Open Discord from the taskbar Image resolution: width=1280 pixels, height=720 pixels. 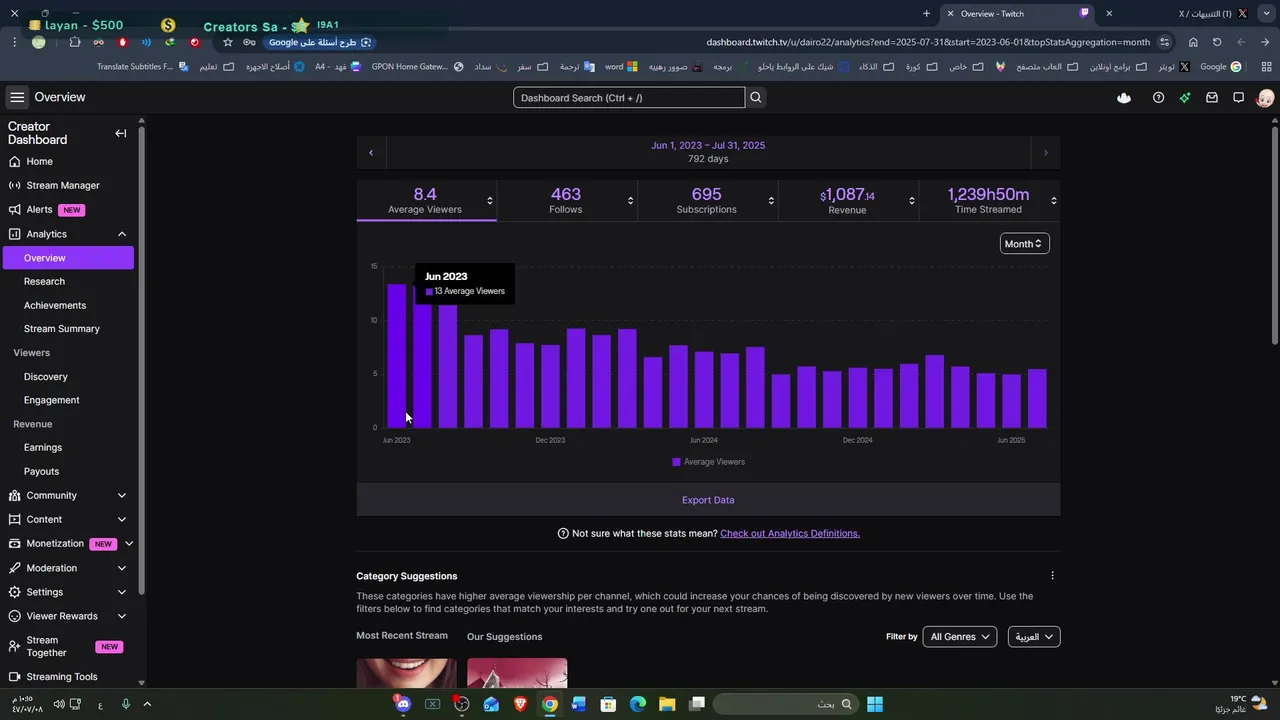403,704
